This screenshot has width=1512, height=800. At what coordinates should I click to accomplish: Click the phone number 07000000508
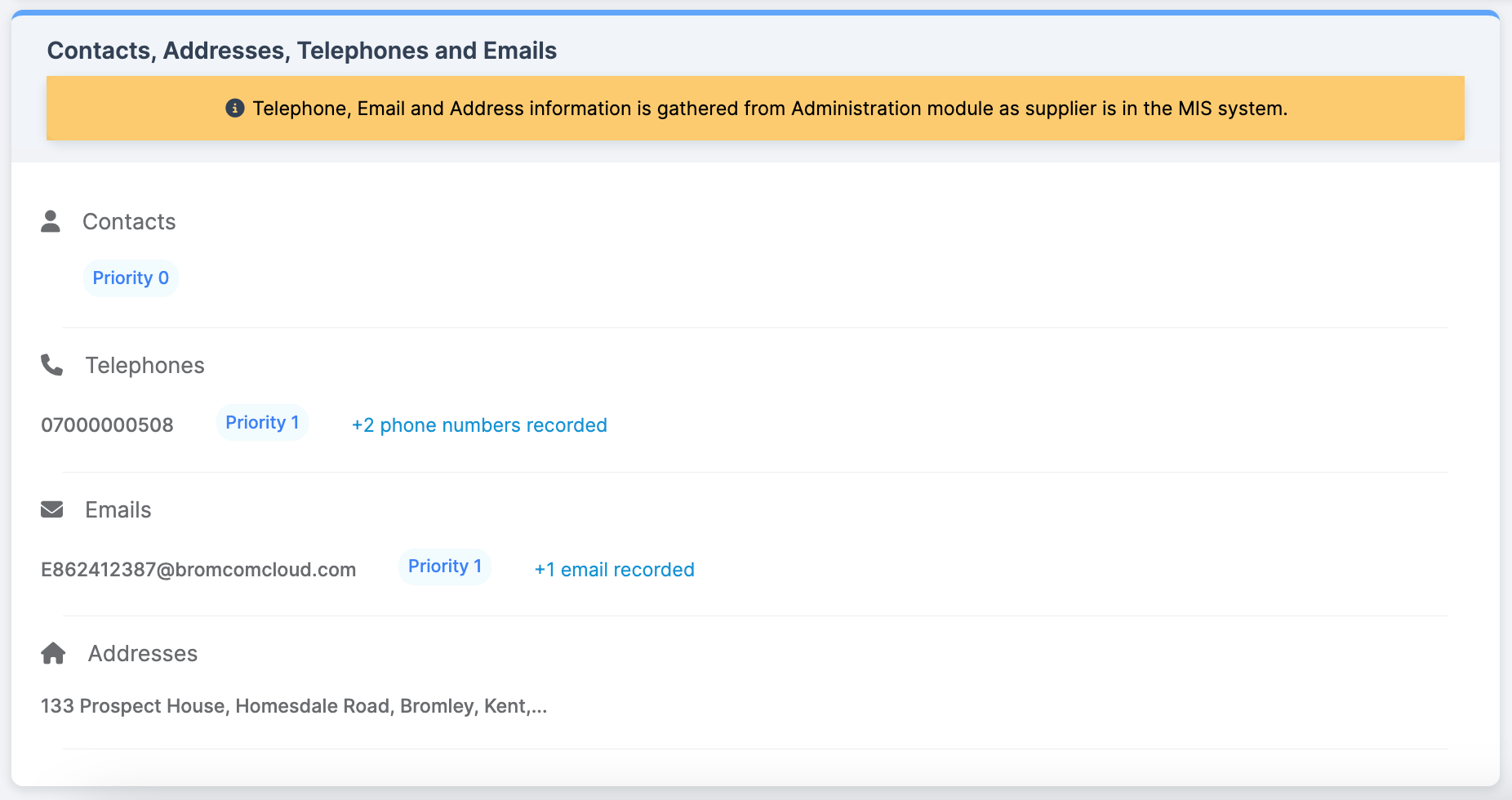click(107, 425)
